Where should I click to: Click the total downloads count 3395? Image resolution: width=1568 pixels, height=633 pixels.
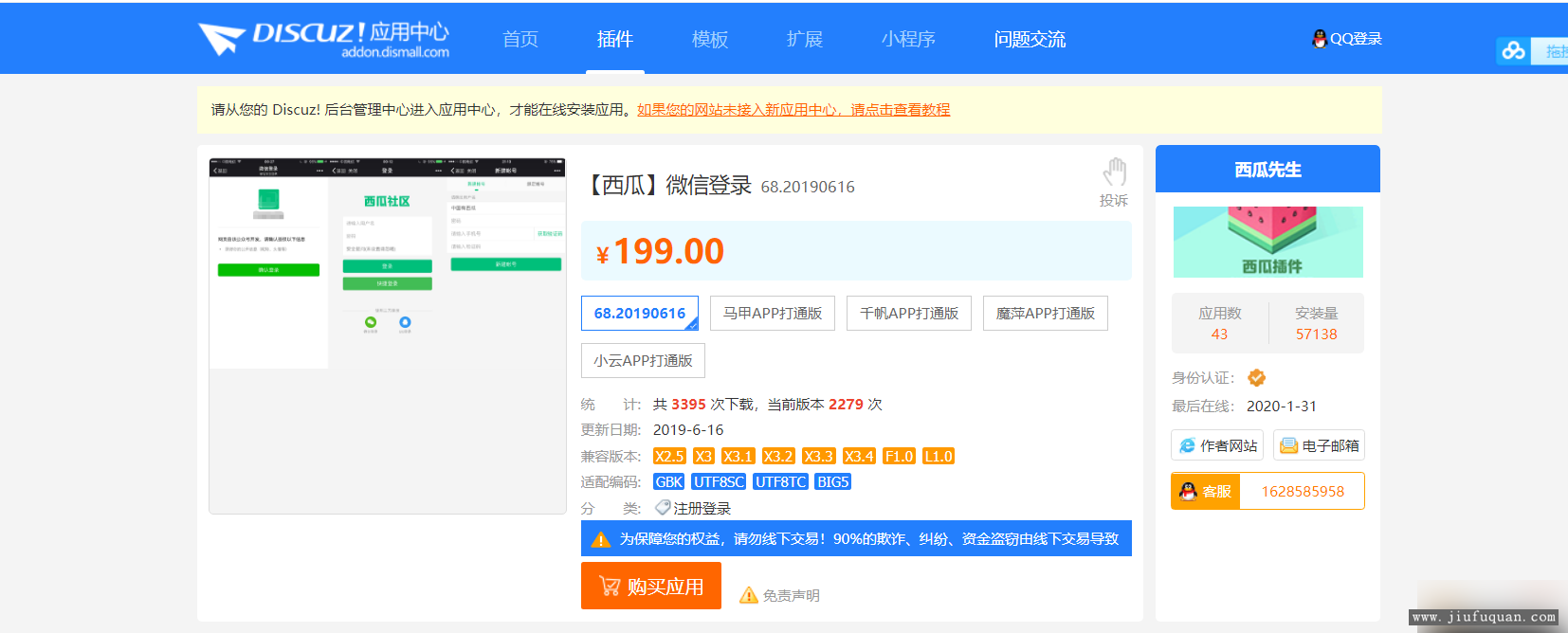point(688,404)
